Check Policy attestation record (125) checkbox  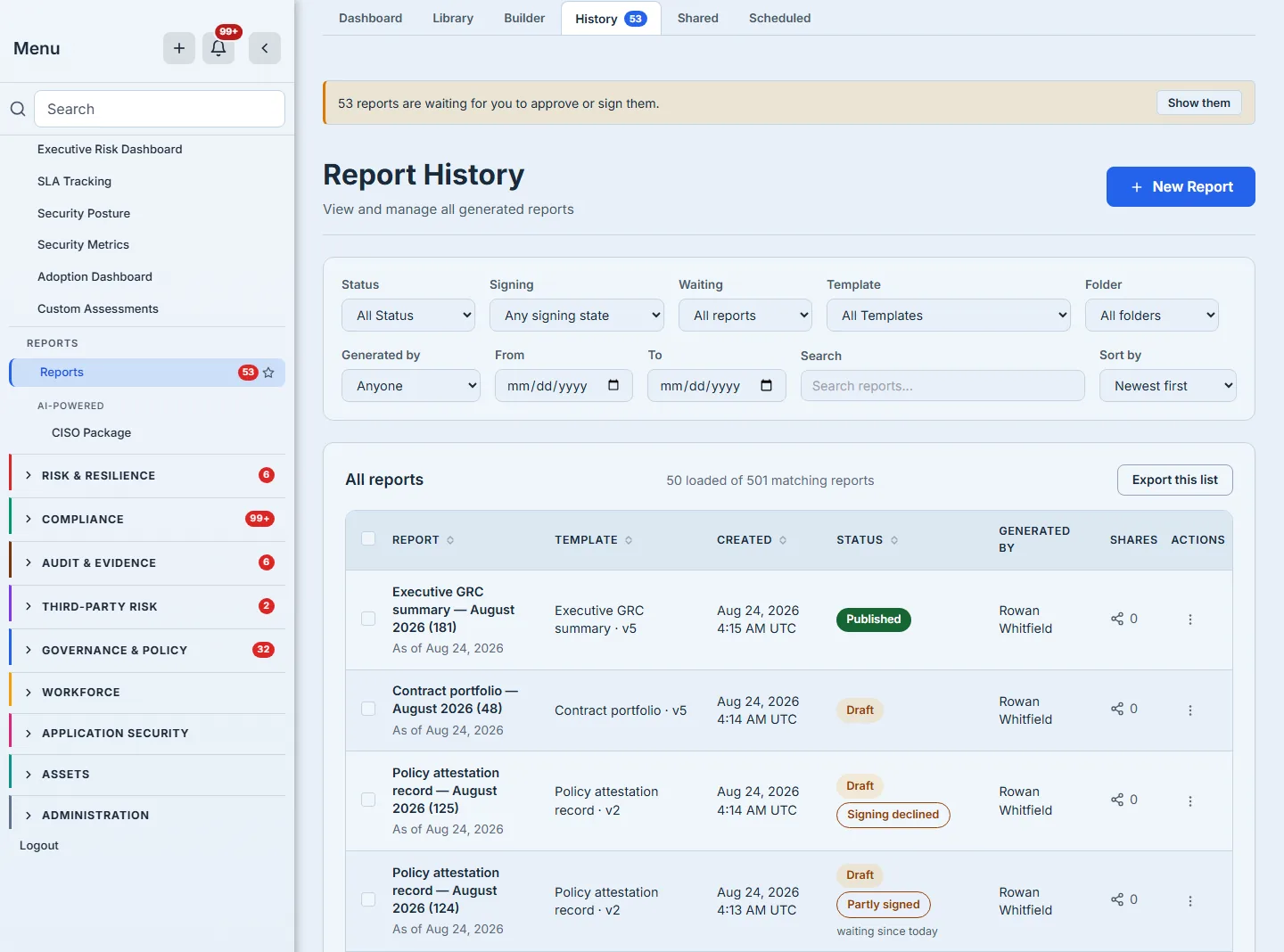(x=368, y=800)
